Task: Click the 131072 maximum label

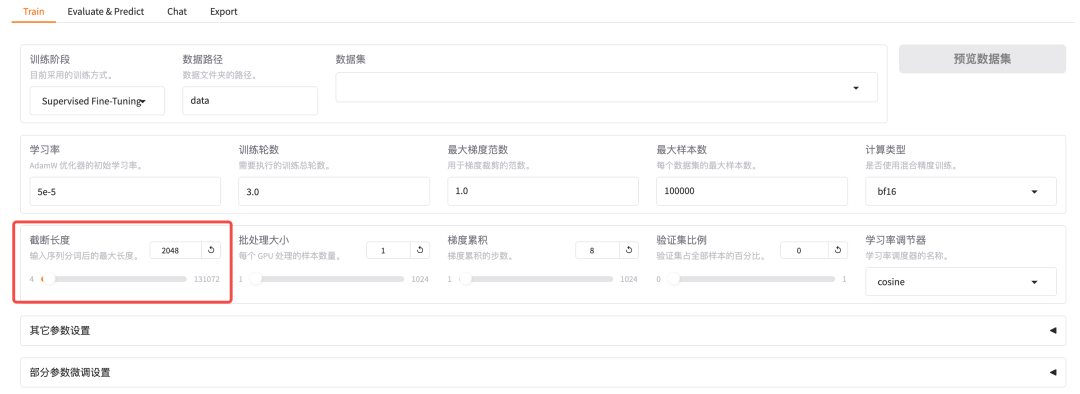Action: tap(207, 280)
